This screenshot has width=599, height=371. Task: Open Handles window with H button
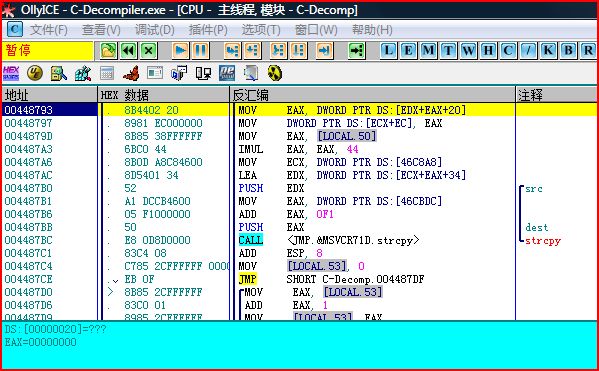[488, 50]
